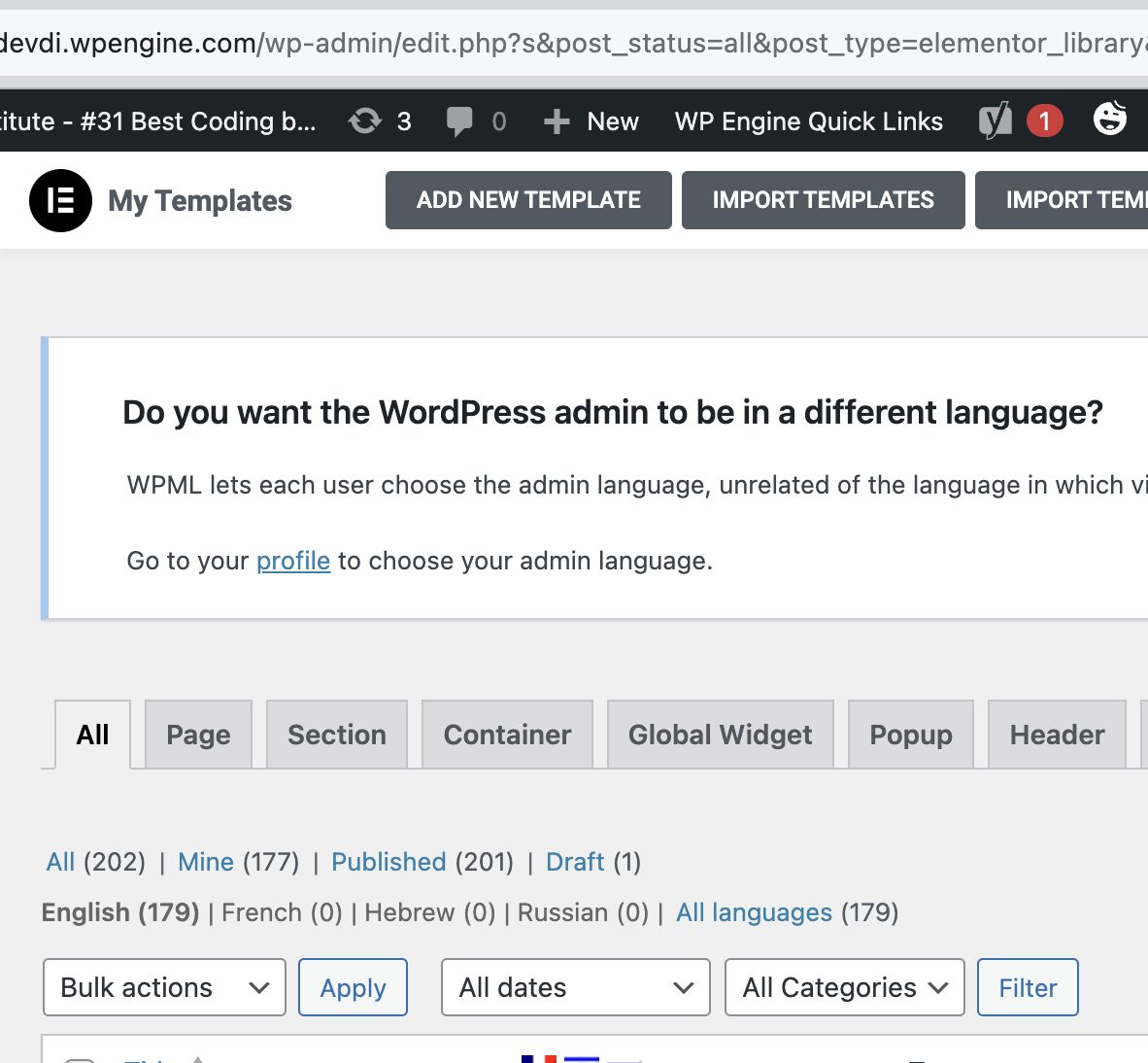Filter by Draft templates

point(576,862)
